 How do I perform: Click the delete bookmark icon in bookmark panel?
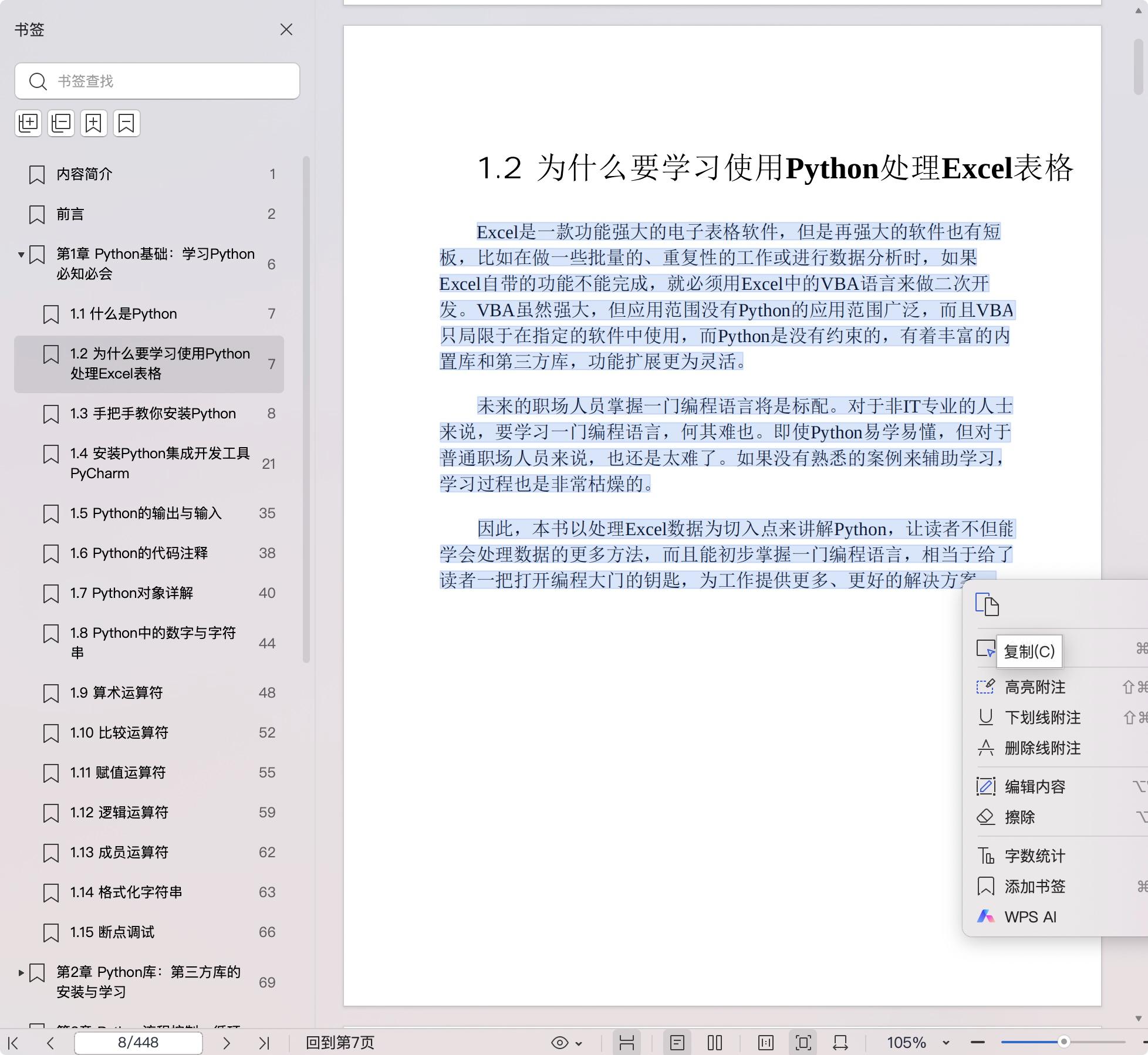(126, 123)
